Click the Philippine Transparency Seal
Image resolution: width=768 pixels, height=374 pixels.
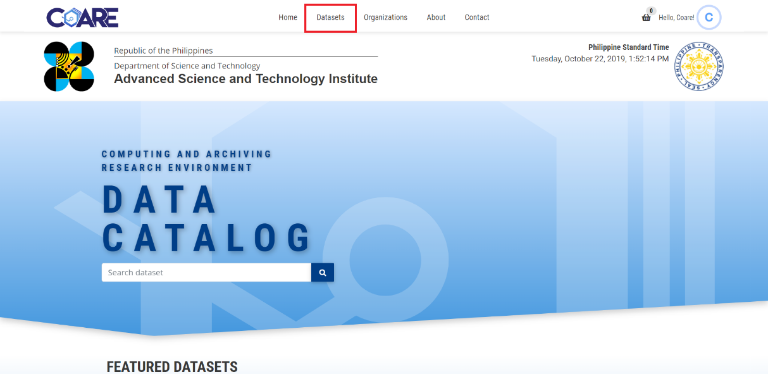699,66
